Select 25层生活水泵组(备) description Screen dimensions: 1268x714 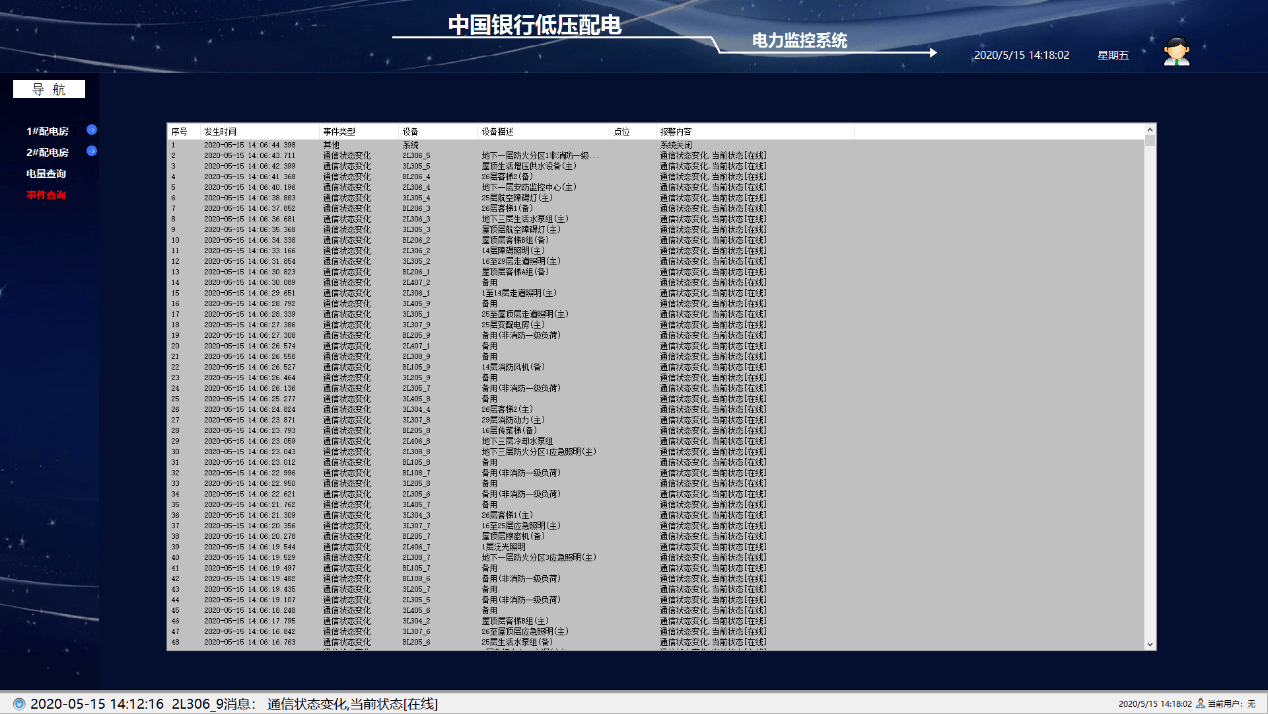pyautogui.click(x=516, y=641)
